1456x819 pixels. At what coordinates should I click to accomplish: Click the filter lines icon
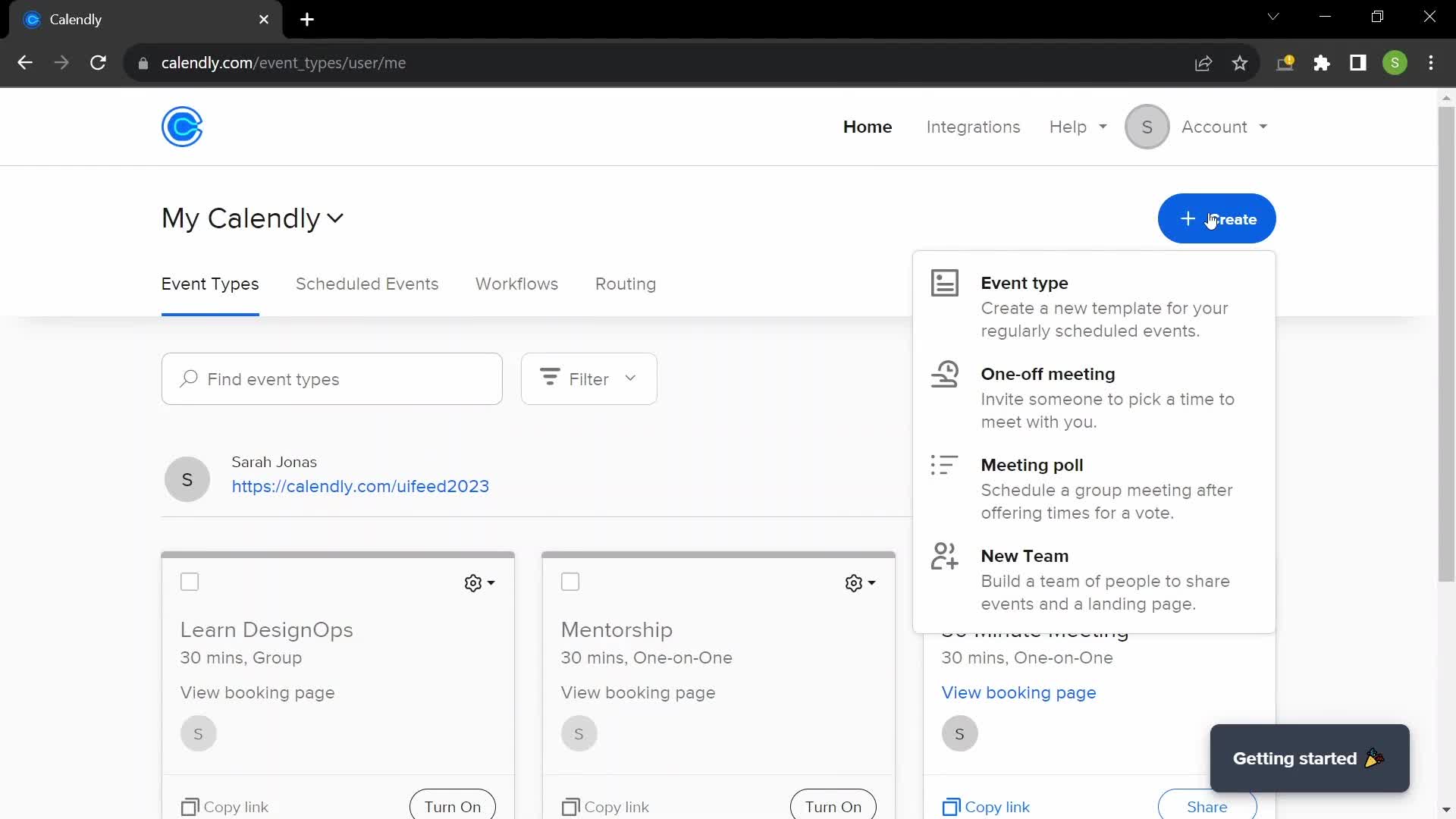[550, 377]
